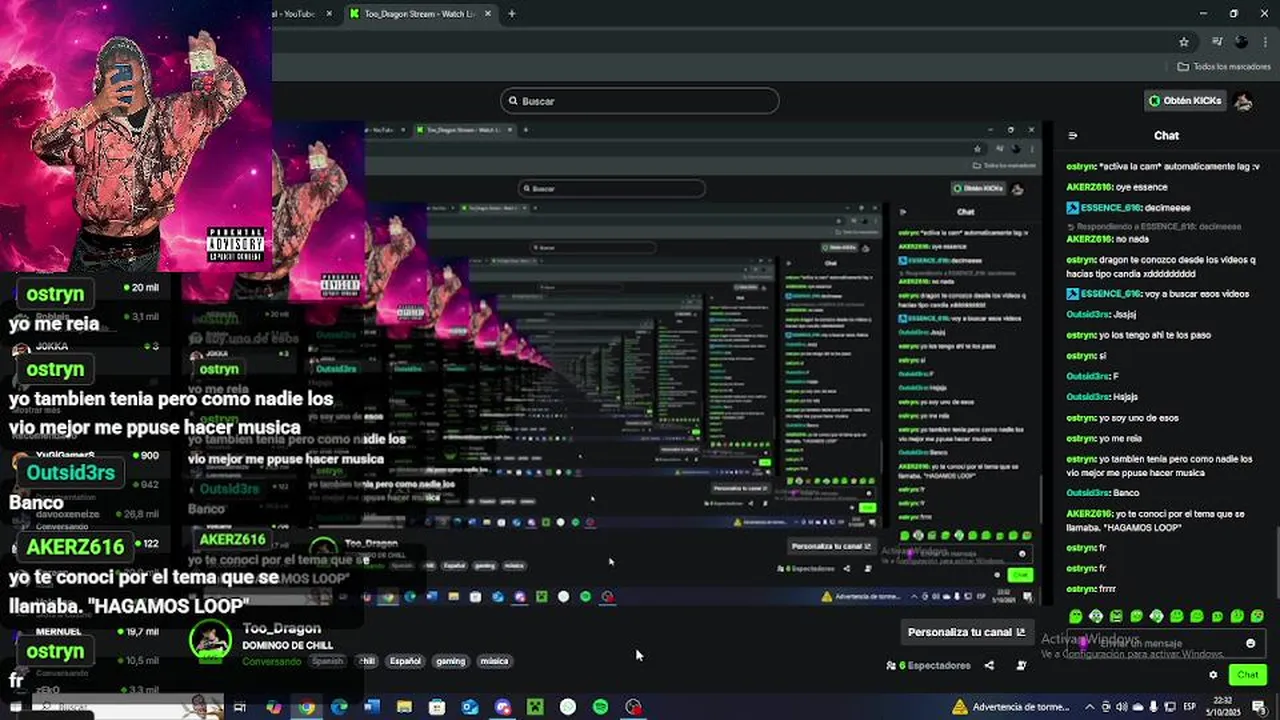Open Minecraft from the taskbar
This screenshot has height=720, width=1280.
(535, 707)
